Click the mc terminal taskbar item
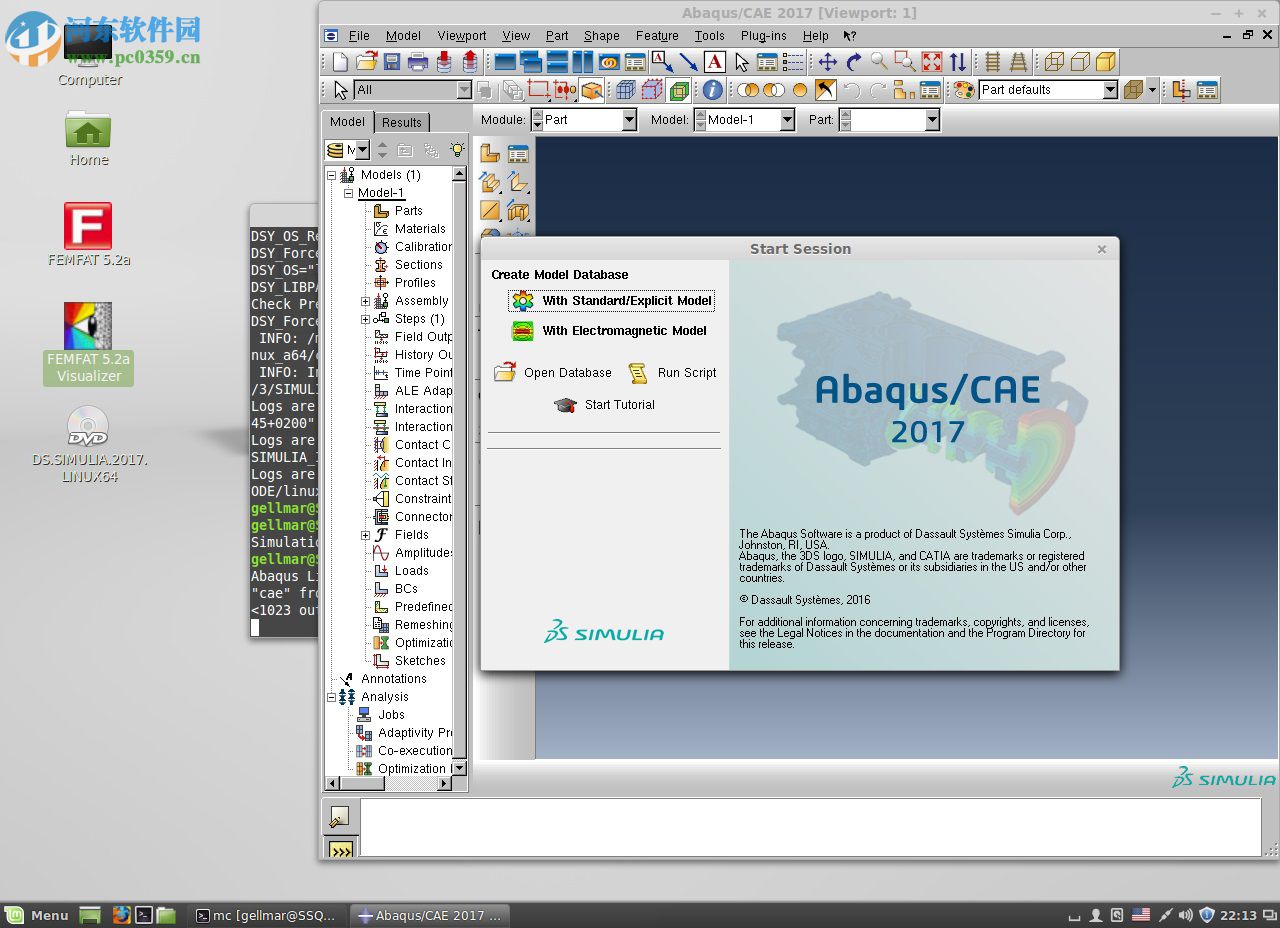Screen dimensions: 1280x928 click(x=267, y=915)
